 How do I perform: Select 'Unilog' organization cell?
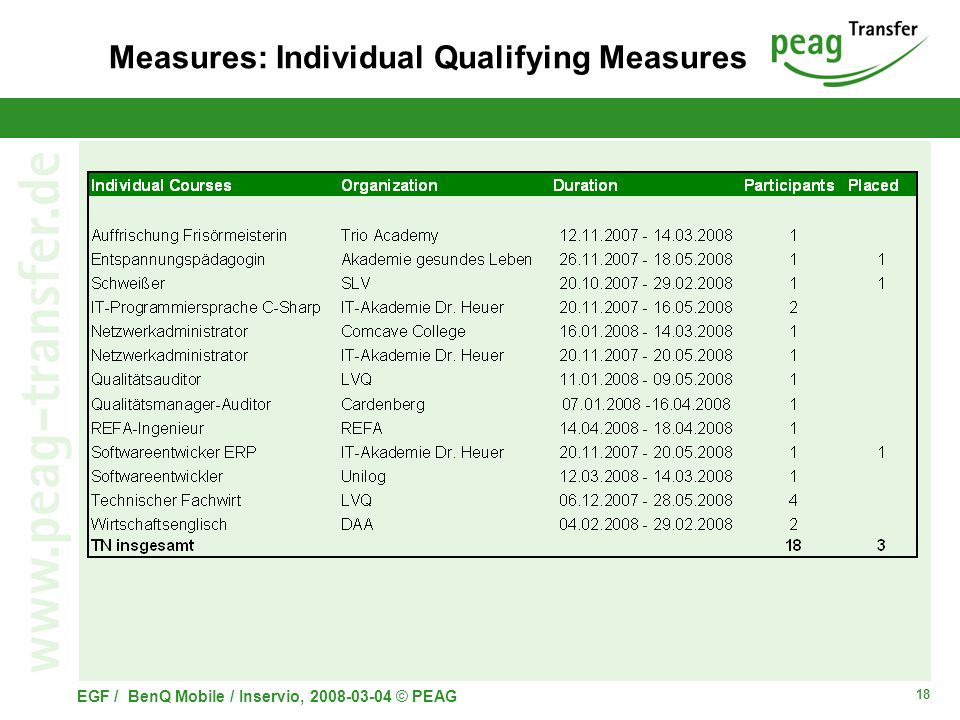pyautogui.click(x=363, y=476)
